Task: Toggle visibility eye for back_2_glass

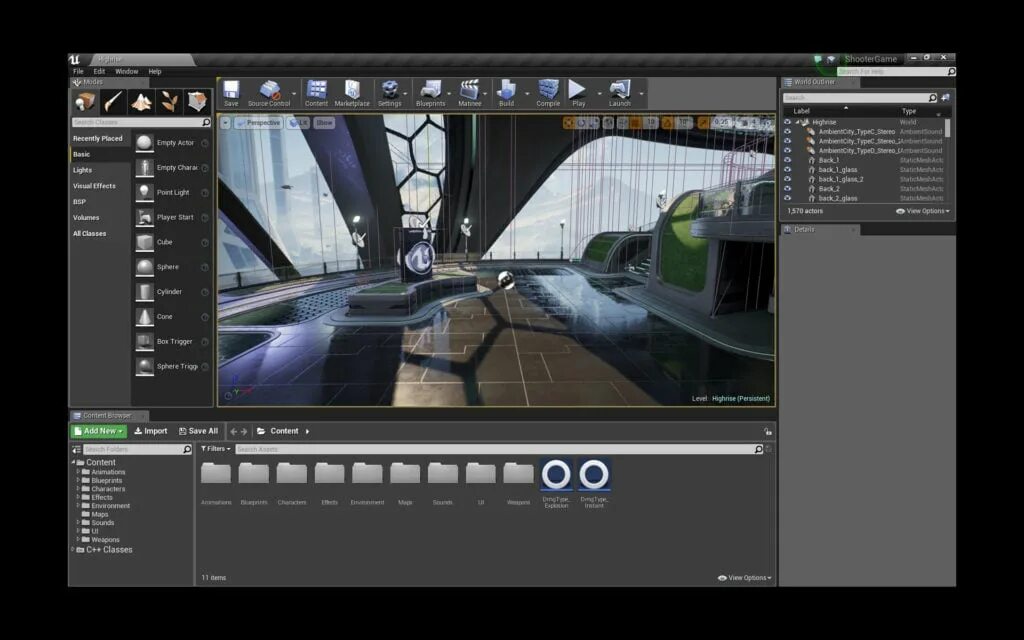Action: point(787,198)
